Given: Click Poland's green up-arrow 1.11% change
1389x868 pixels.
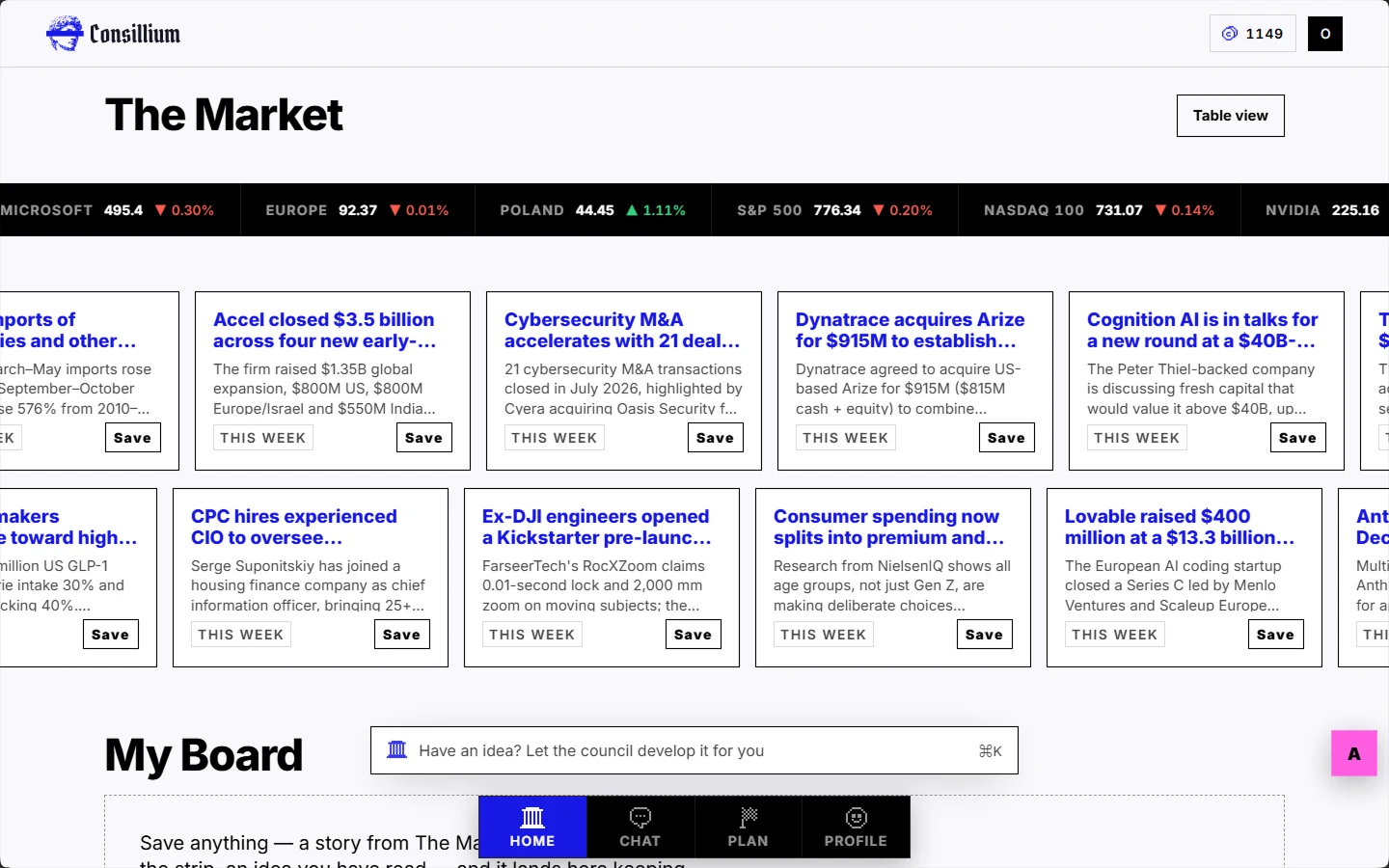Looking at the screenshot, I should point(656,210).
